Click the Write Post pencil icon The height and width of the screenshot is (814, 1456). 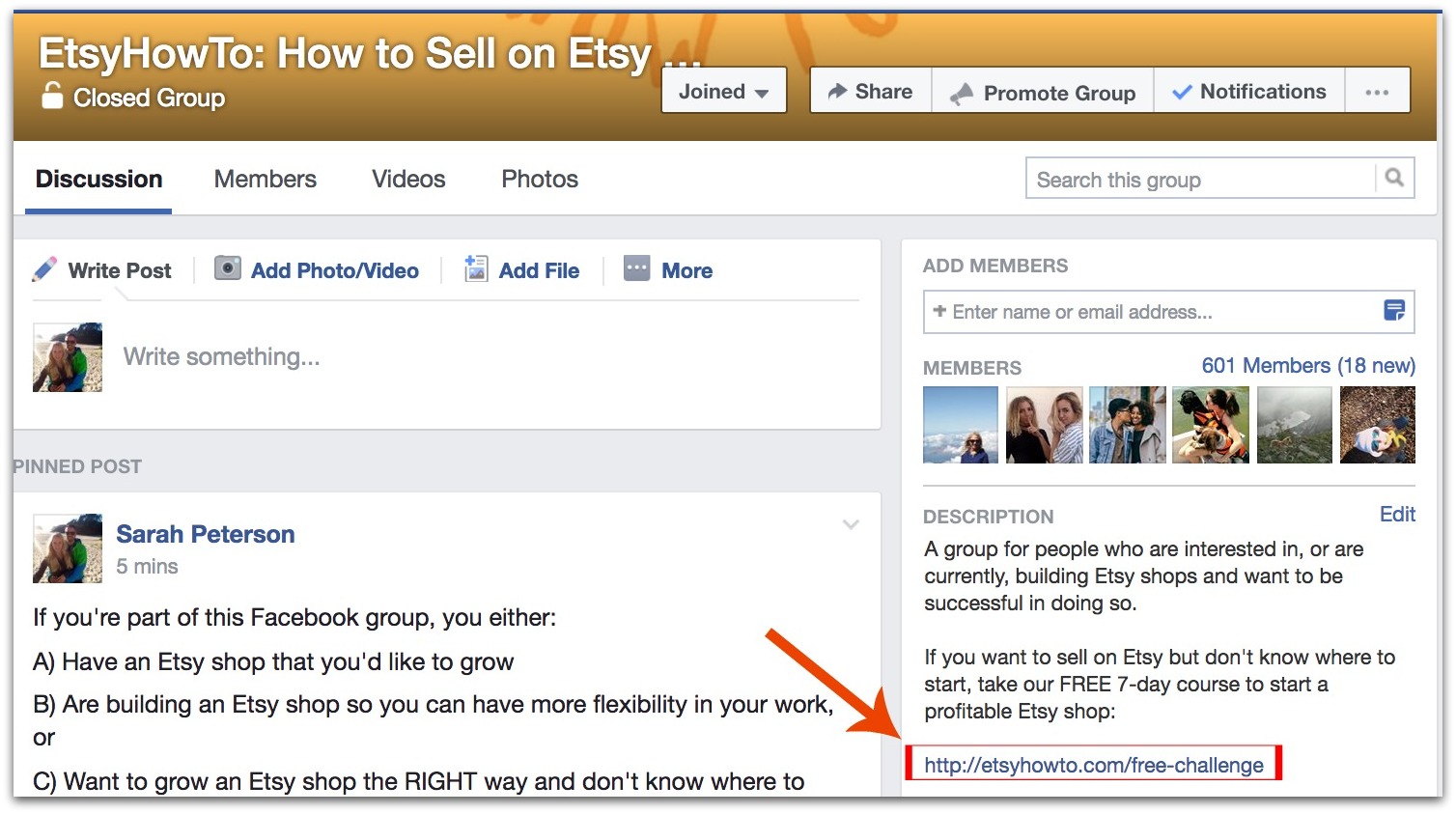point(44,269)
